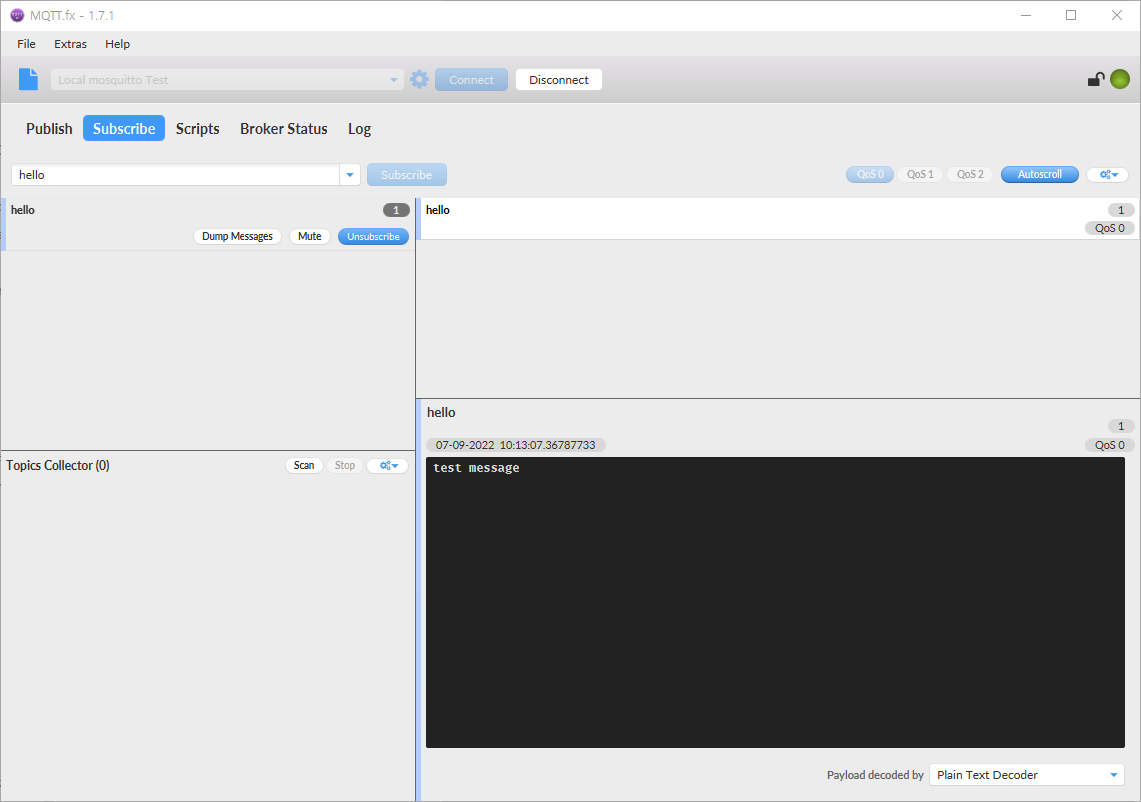Click the hello topic title in message details
Viewport: 1141px width, 802px height.
point(441,413)
